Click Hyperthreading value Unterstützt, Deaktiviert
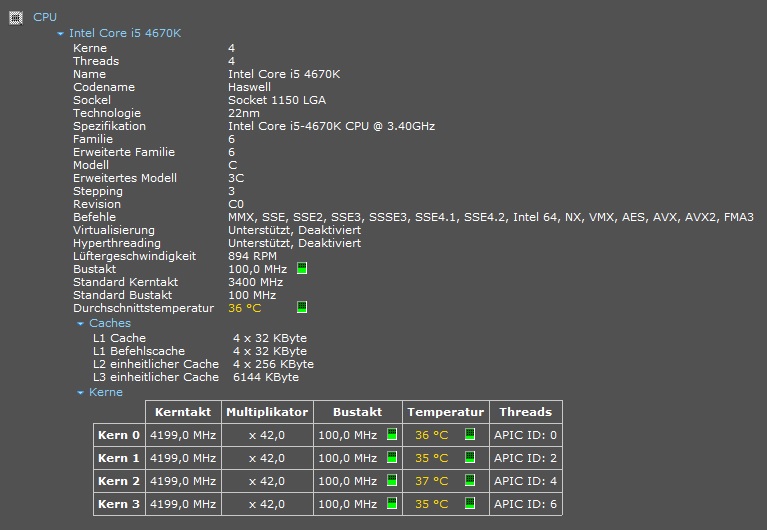The height and width of the screenshot is (530, 767). pyautogui.click(x=294, y=243)
